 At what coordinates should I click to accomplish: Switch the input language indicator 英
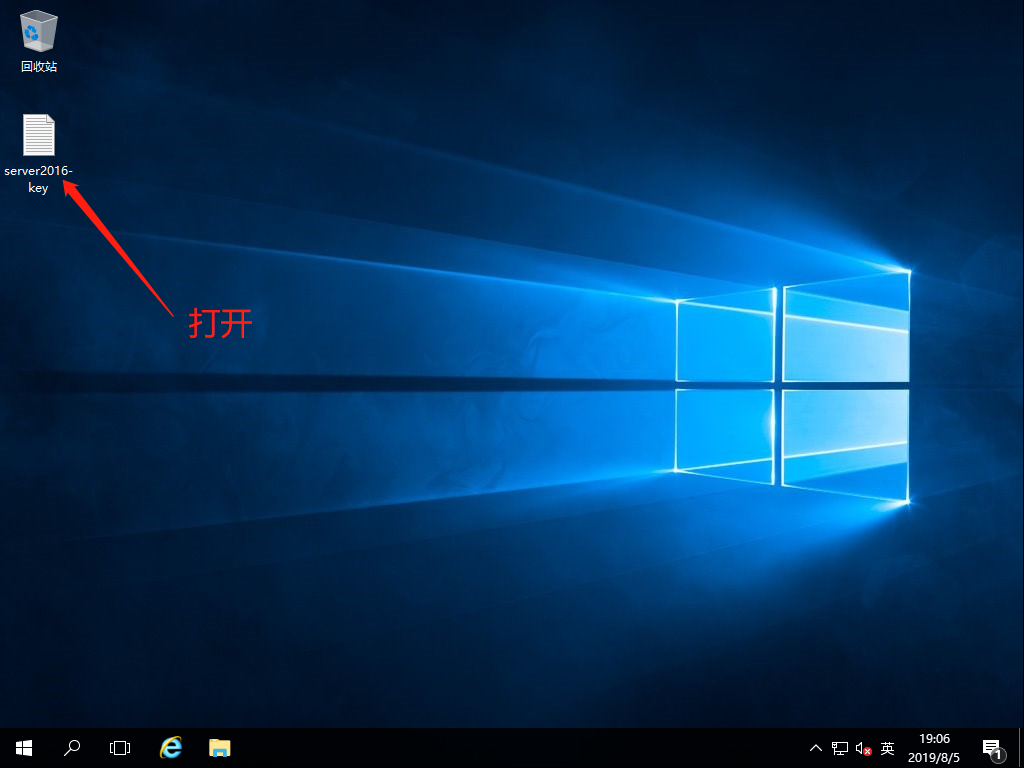coord(887,748)
